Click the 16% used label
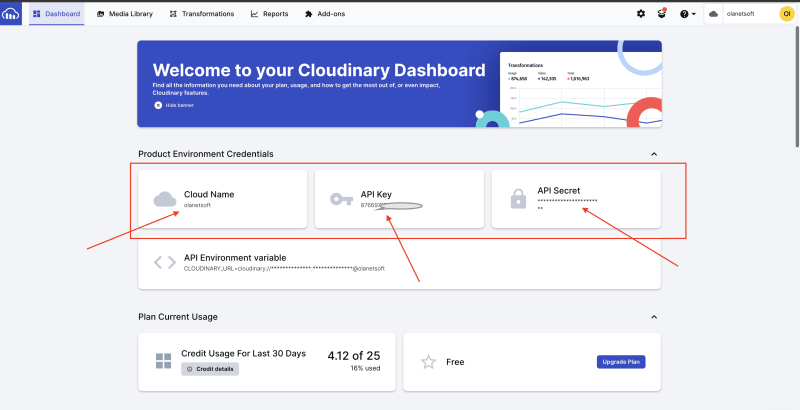Image resolution: width=800 pixels, height=410 pixels. point(365,368)
